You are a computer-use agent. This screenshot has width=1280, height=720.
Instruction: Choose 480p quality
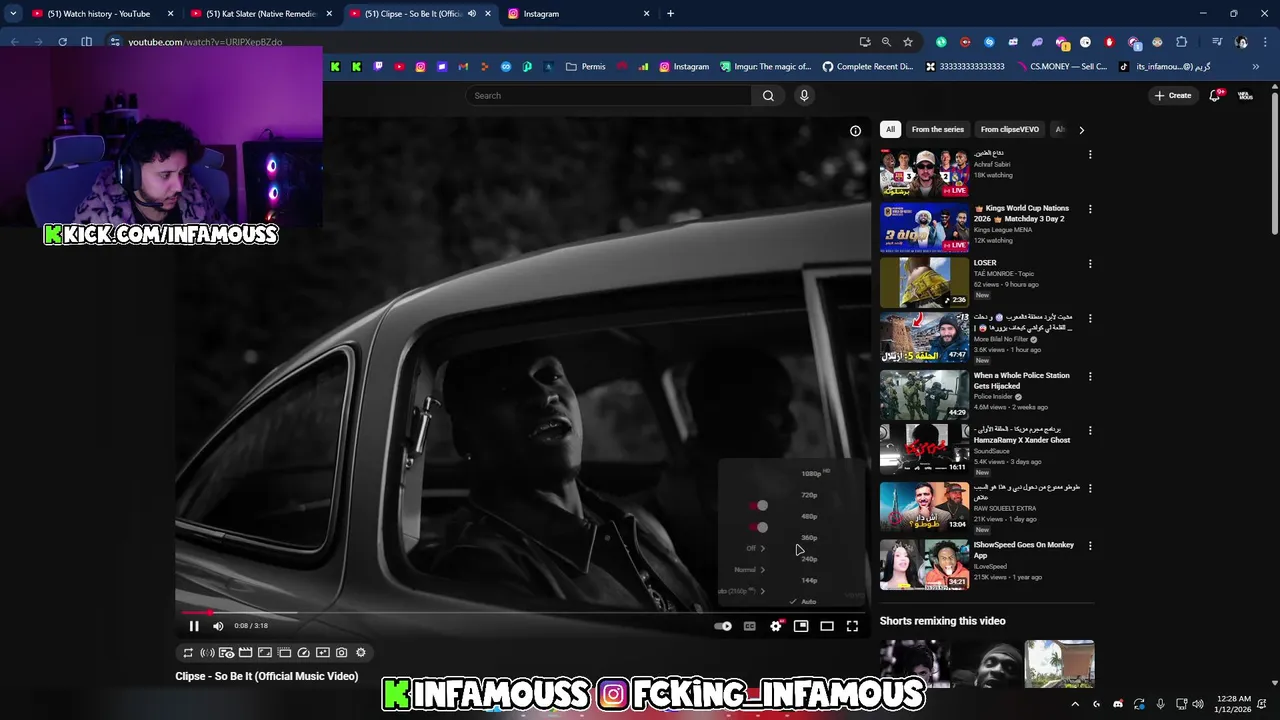pos(809,516)
